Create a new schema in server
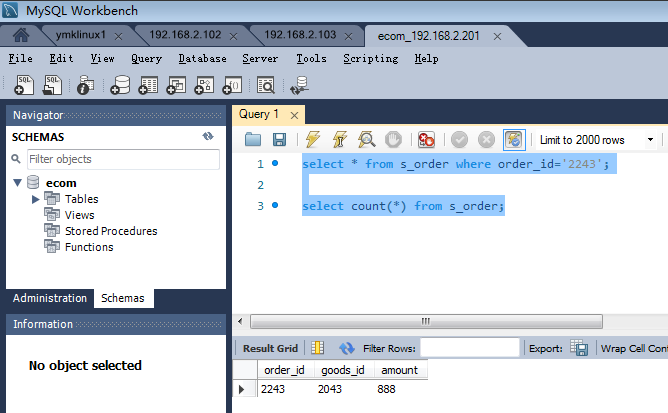668x413 pixels. 120,84
